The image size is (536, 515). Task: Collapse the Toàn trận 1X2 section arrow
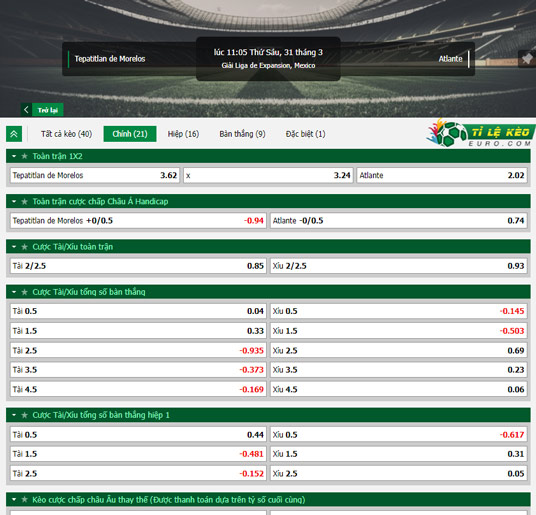14,156
